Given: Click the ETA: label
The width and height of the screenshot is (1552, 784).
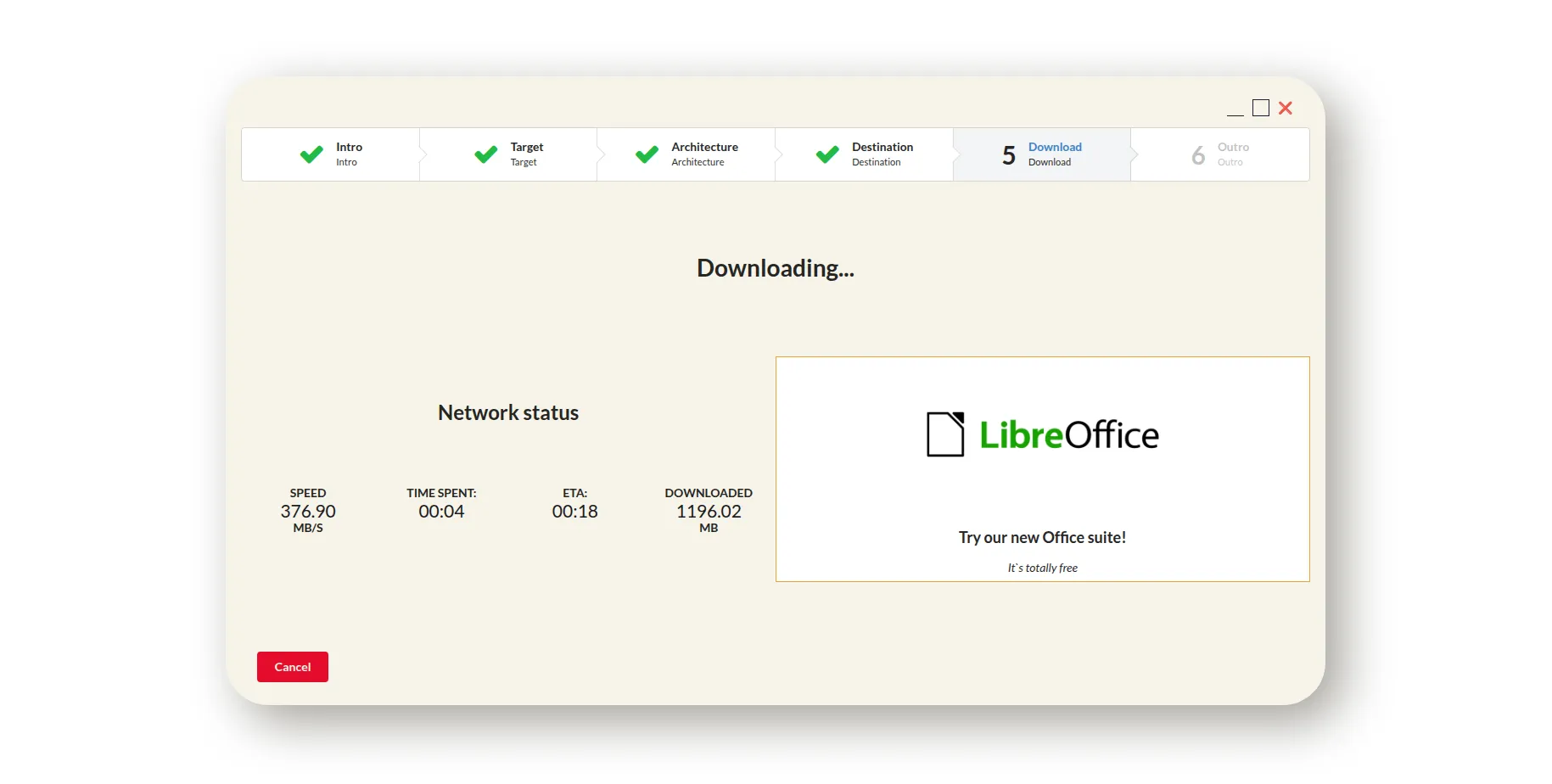Looking at the screenshot, I should (x=574, y=493).
